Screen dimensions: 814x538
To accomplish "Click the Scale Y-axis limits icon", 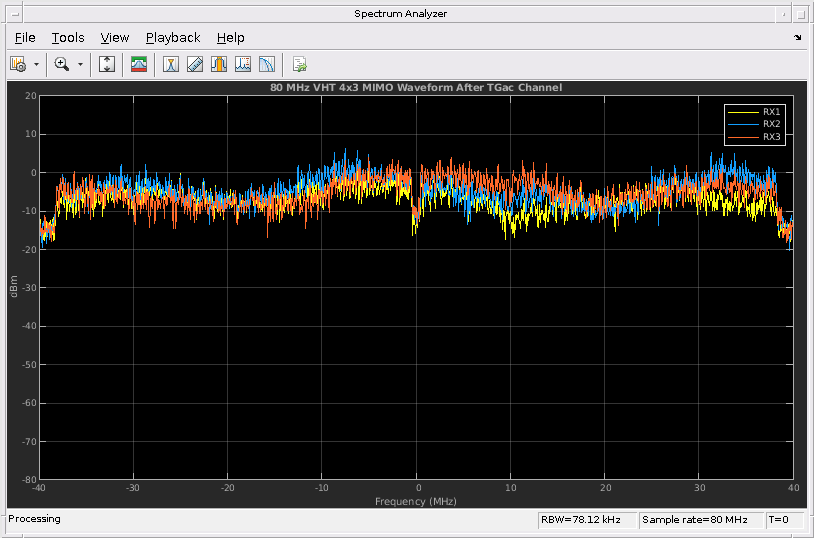I will (x=107, y=64).
